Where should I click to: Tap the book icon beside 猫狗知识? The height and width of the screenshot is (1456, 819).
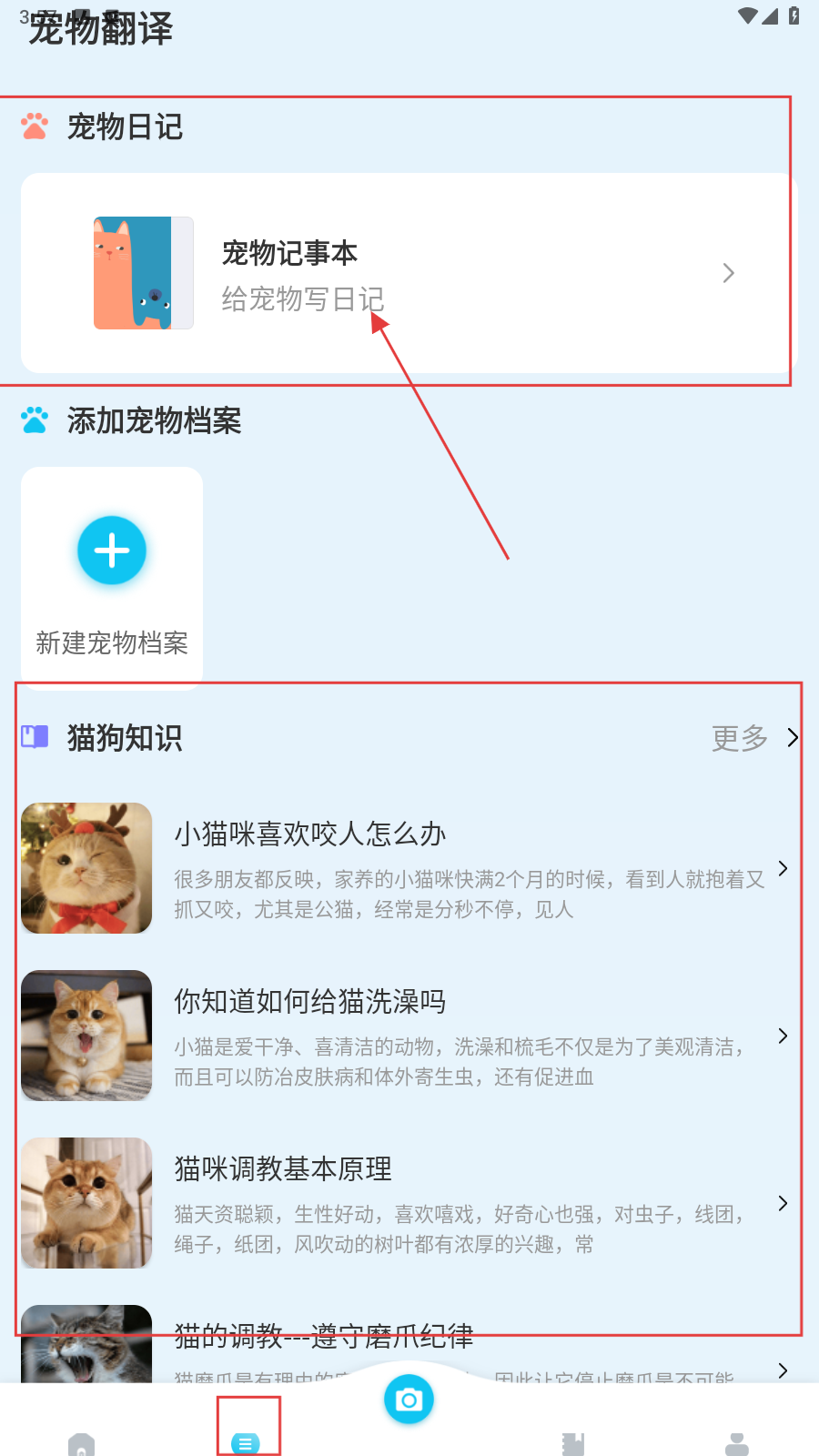pos(35,737)
